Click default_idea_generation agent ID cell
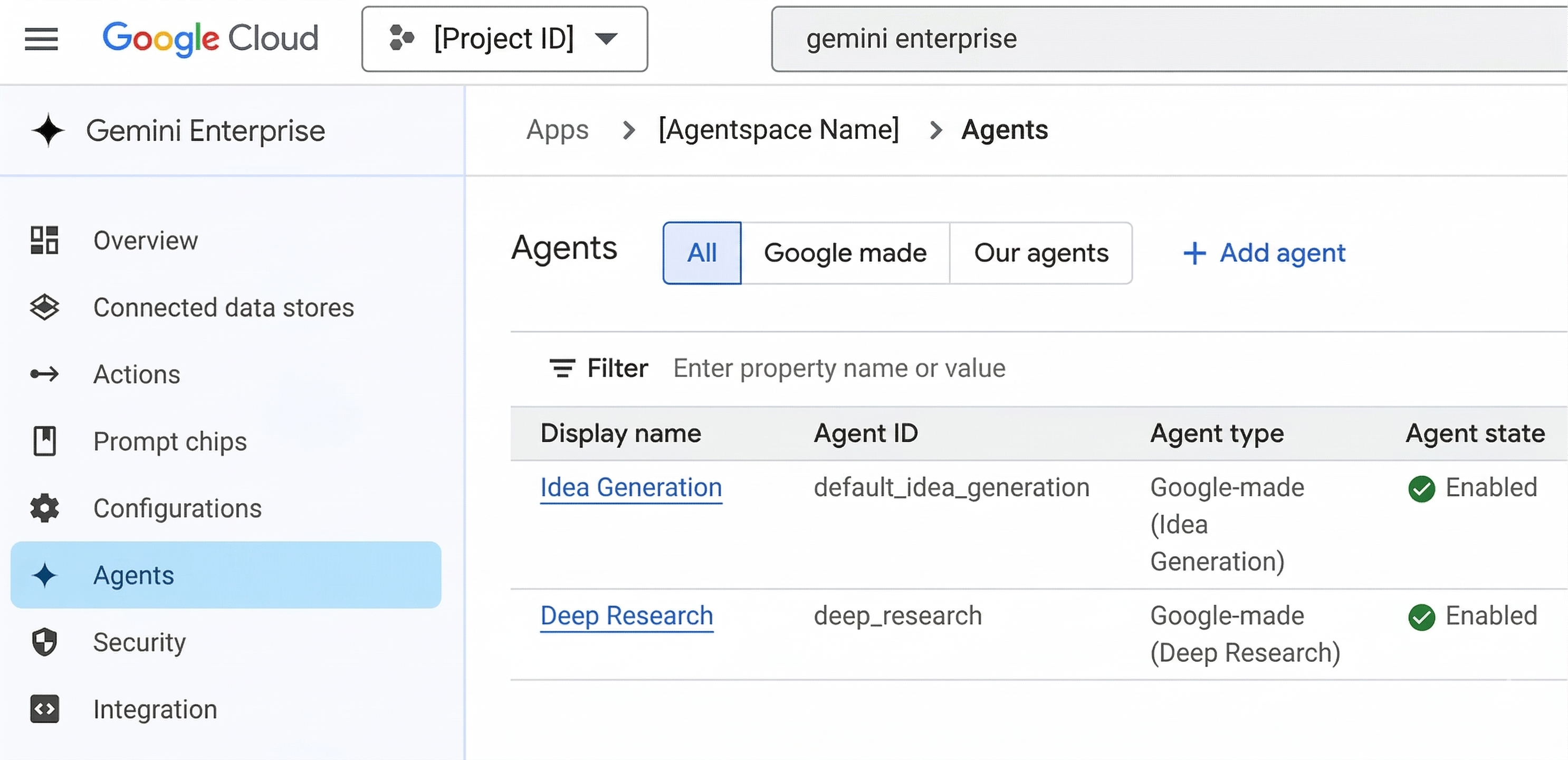The width and height of the screenshot is (1568, 760). 951,488
